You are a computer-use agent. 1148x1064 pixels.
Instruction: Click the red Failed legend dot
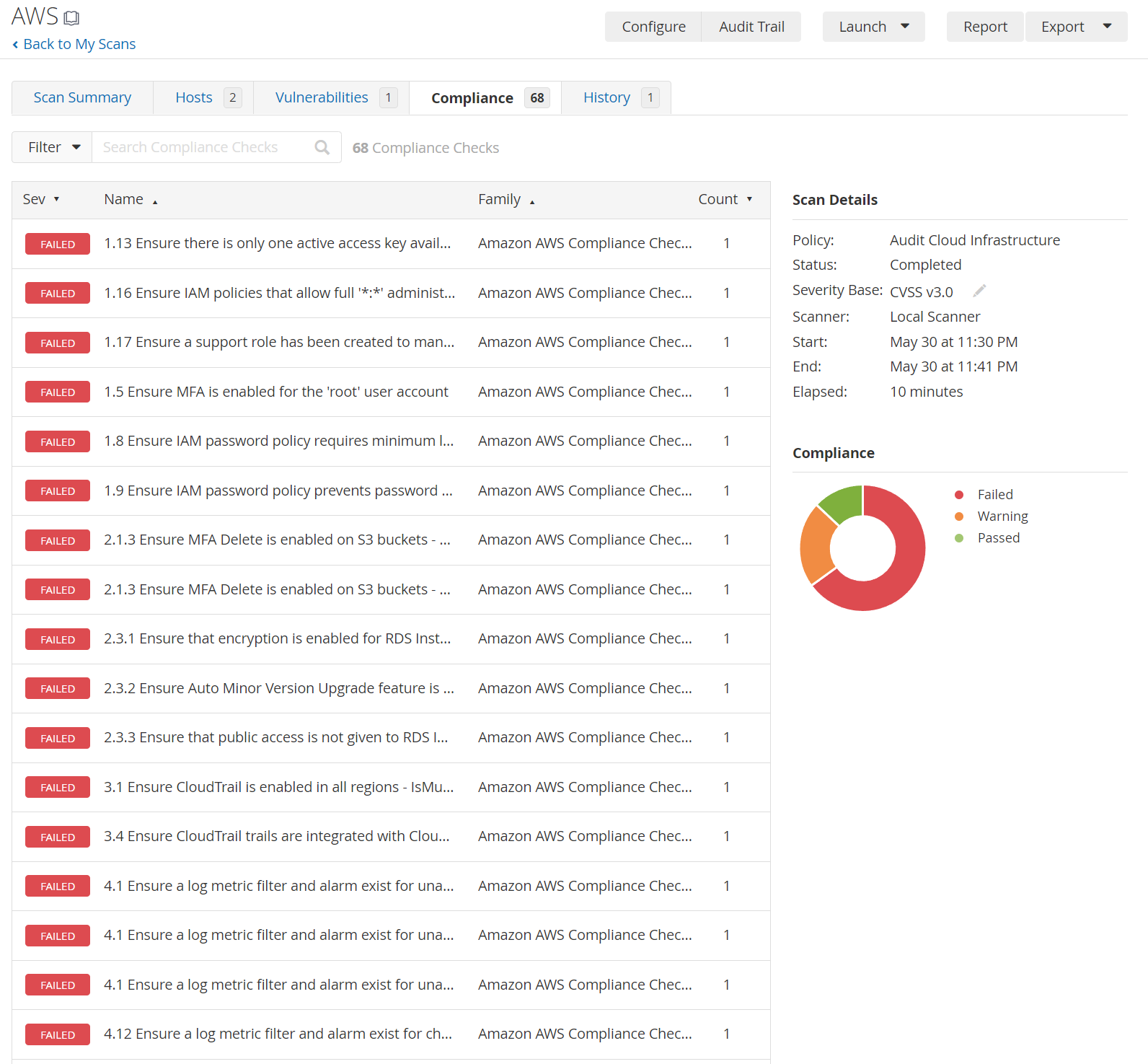point(959,494)
